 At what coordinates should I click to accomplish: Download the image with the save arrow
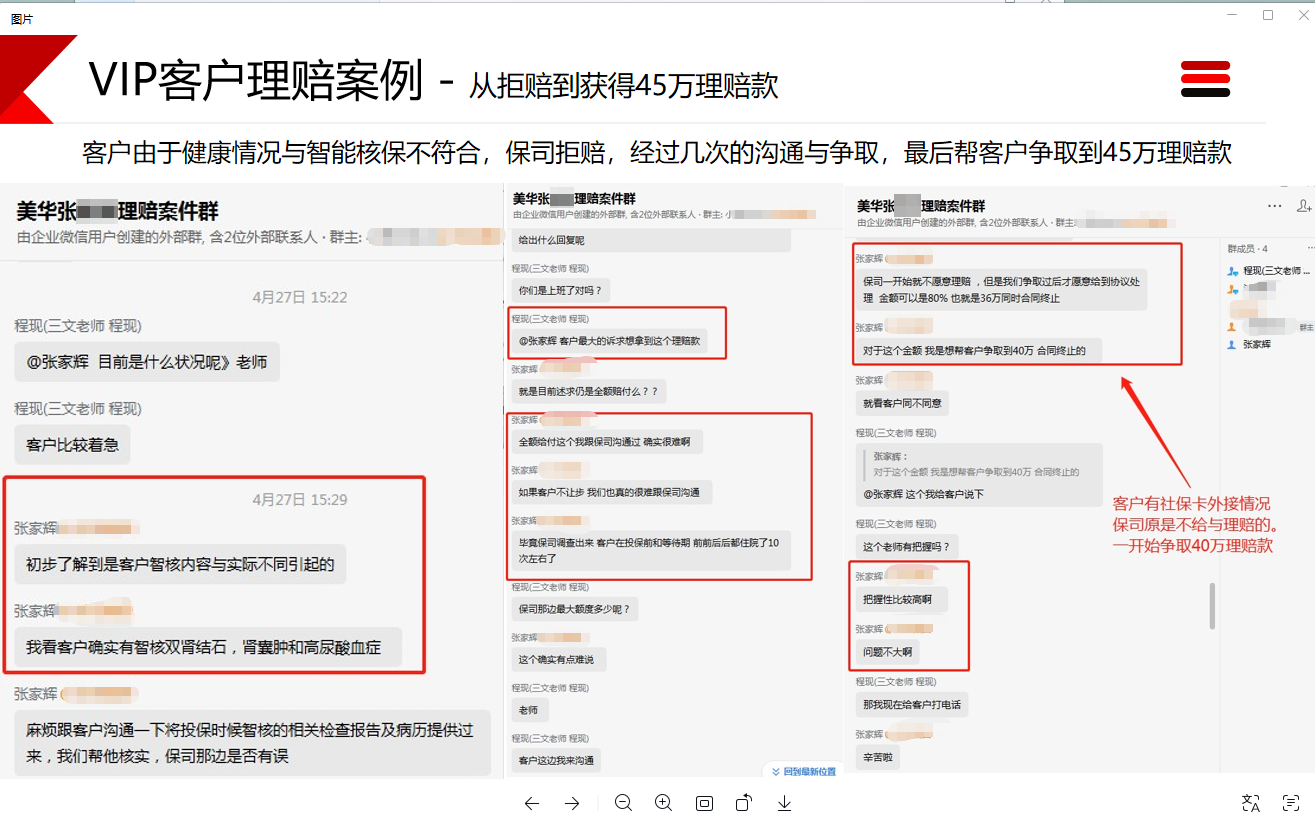pyautogui.click(x=785, y=803)
